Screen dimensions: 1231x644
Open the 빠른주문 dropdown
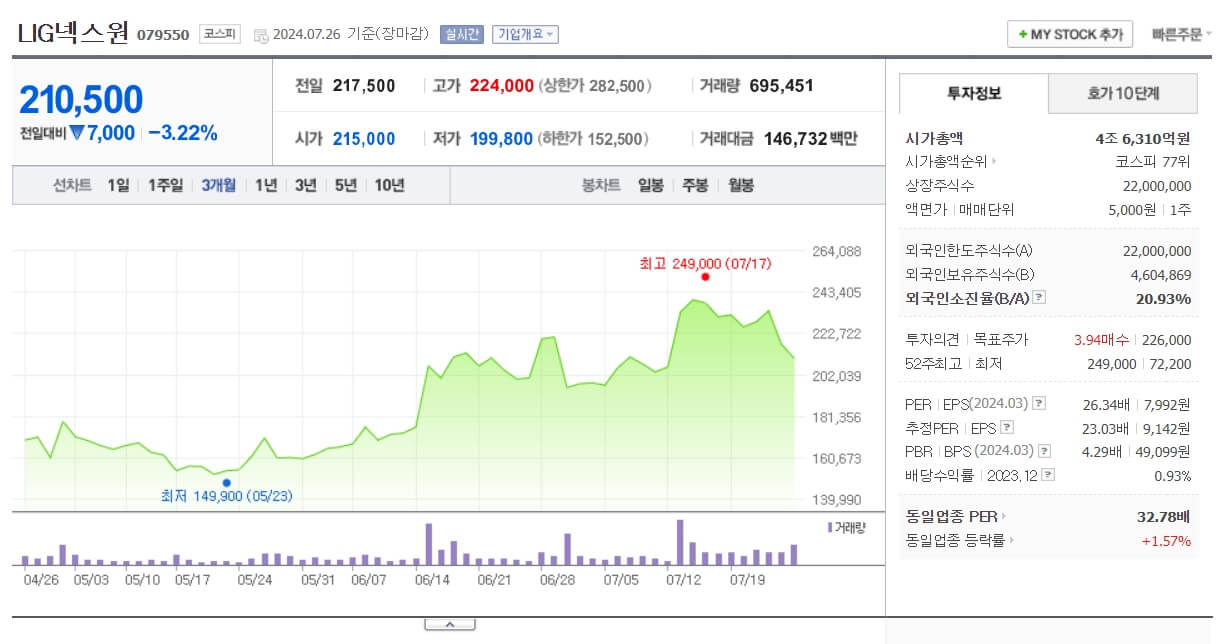1182,34
